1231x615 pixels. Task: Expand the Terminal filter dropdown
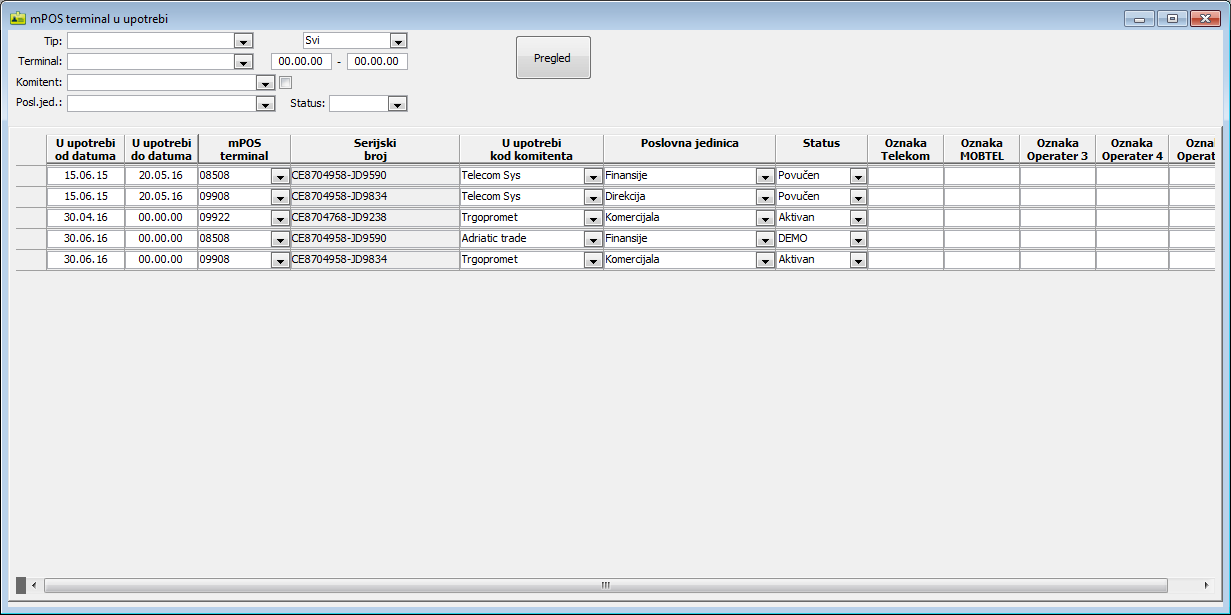[x=242, y=62]
